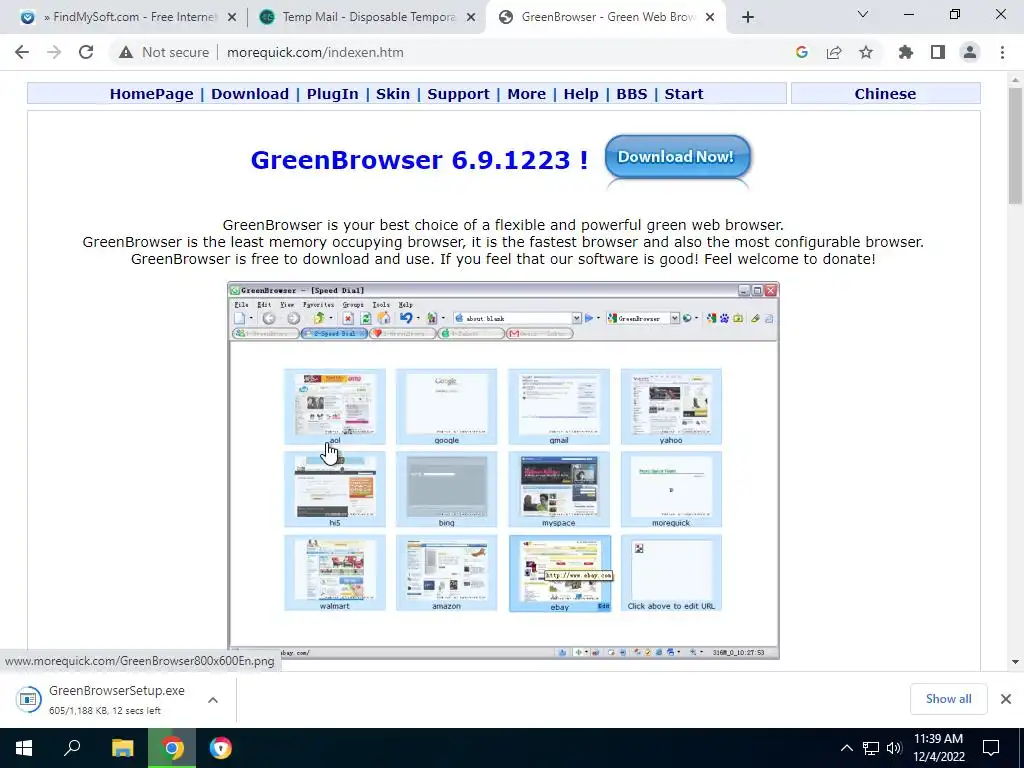Click the 'Click above to edit URL' tile
Screen dimensions: 1024x768
tap(671, 573)
